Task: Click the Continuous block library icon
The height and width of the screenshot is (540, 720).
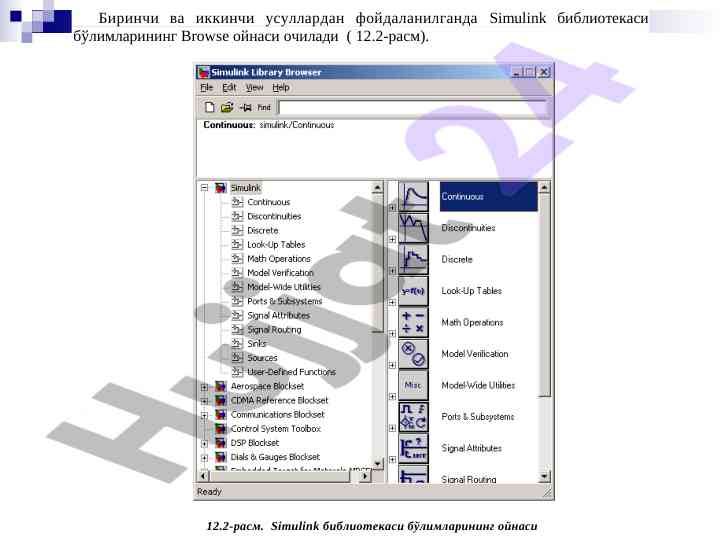Action: pos(413,196)
